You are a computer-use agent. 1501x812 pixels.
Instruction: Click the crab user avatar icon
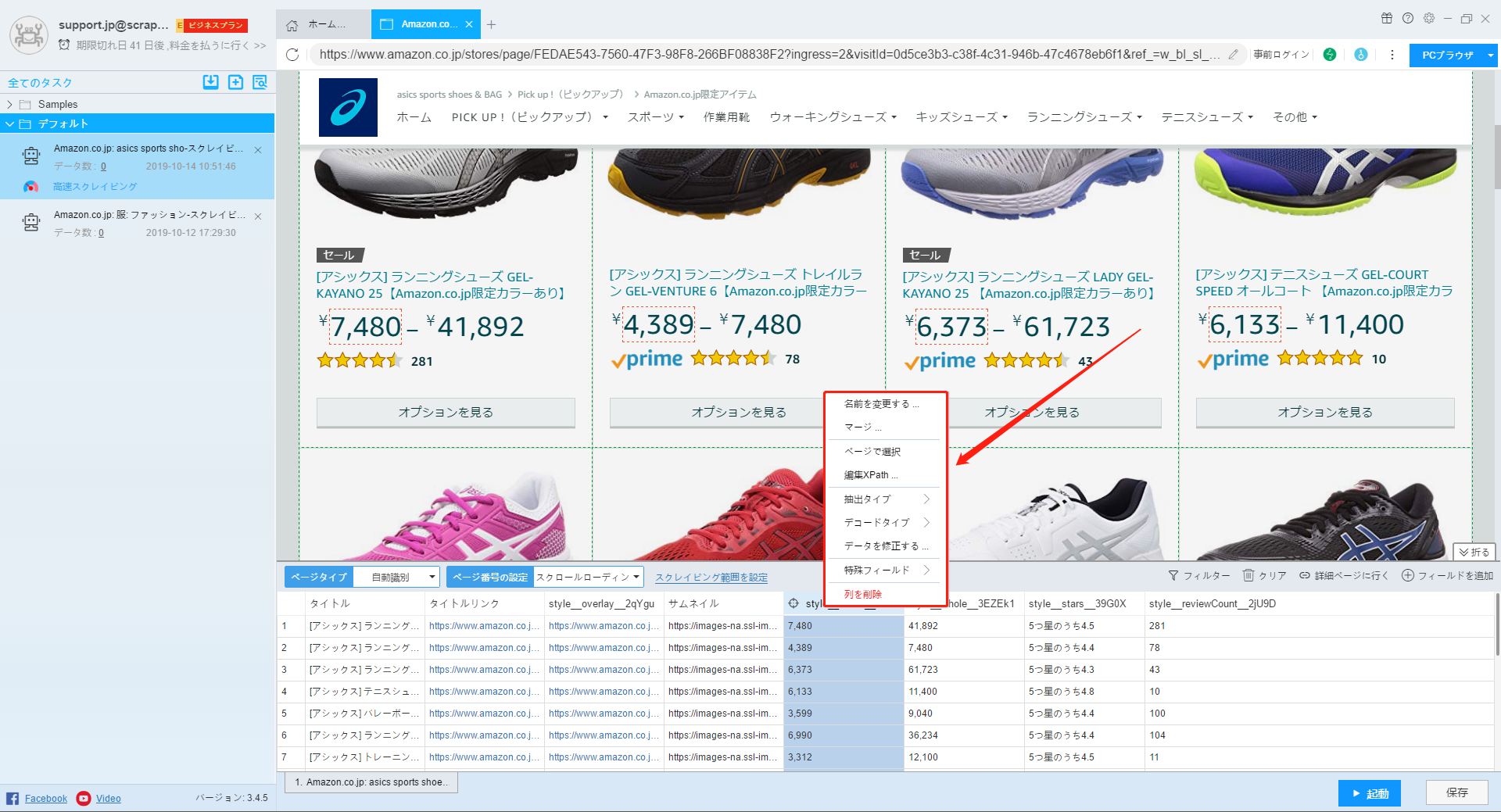point(29,34)
